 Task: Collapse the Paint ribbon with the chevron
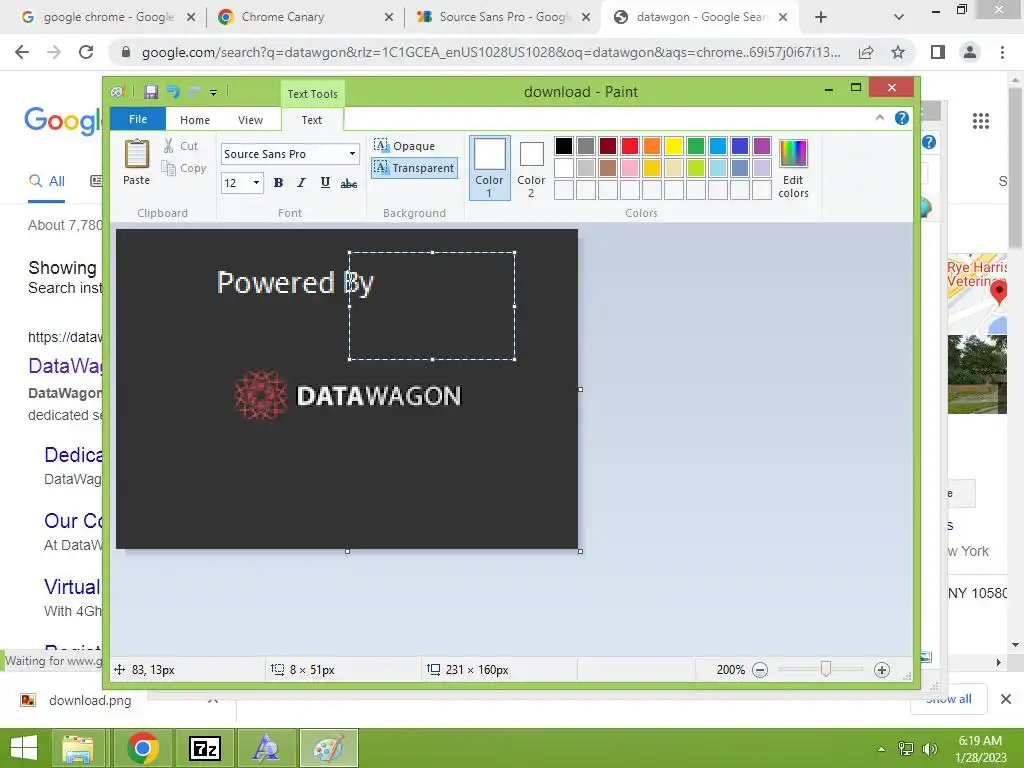pyautogui.click(x=880, y=118)
